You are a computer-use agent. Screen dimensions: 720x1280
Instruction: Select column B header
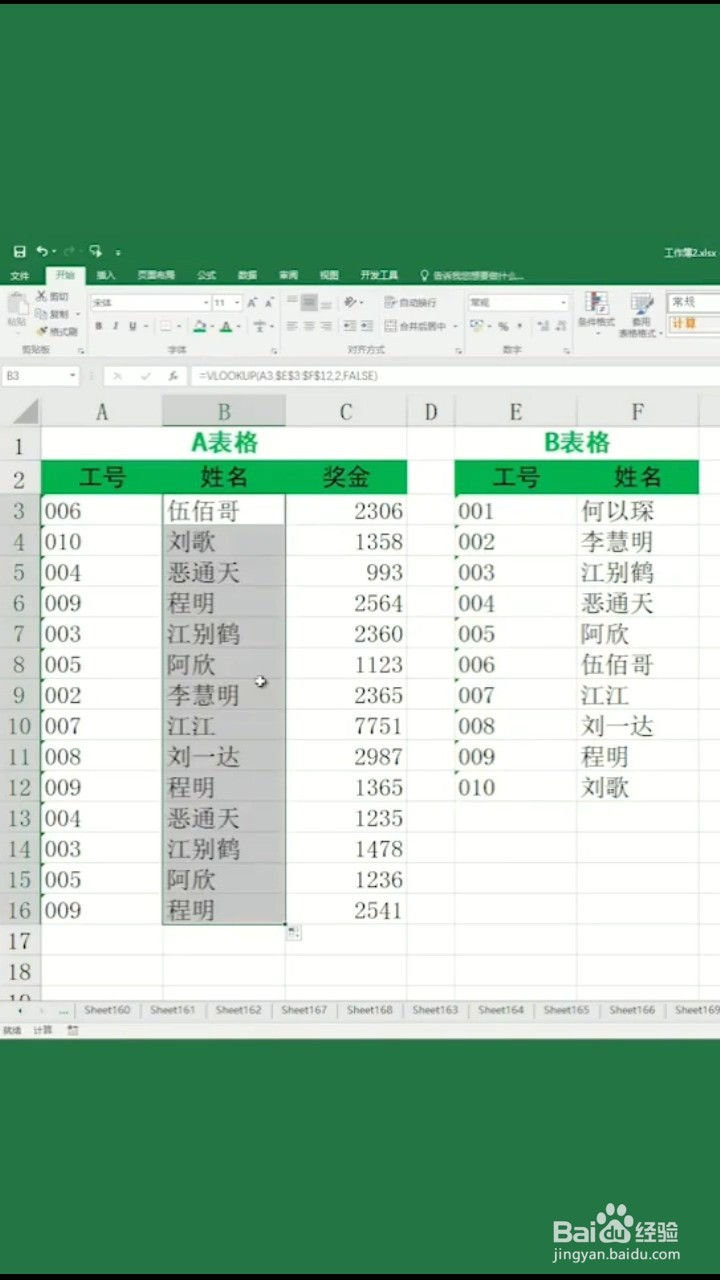coord(224,411)
